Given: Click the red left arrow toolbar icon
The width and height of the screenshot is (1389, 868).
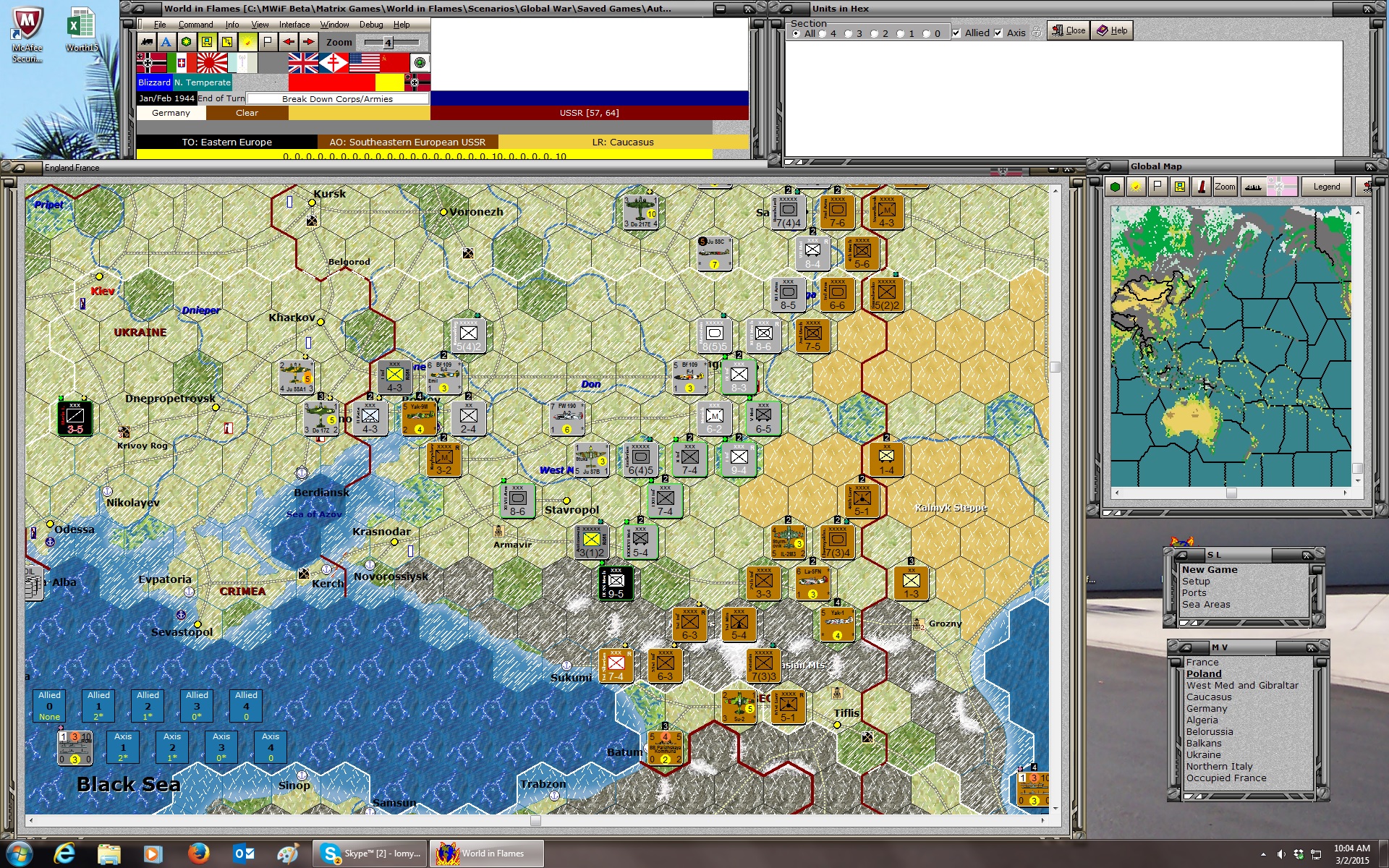Looking at the screenshot, I should click(x=288, y=42).
